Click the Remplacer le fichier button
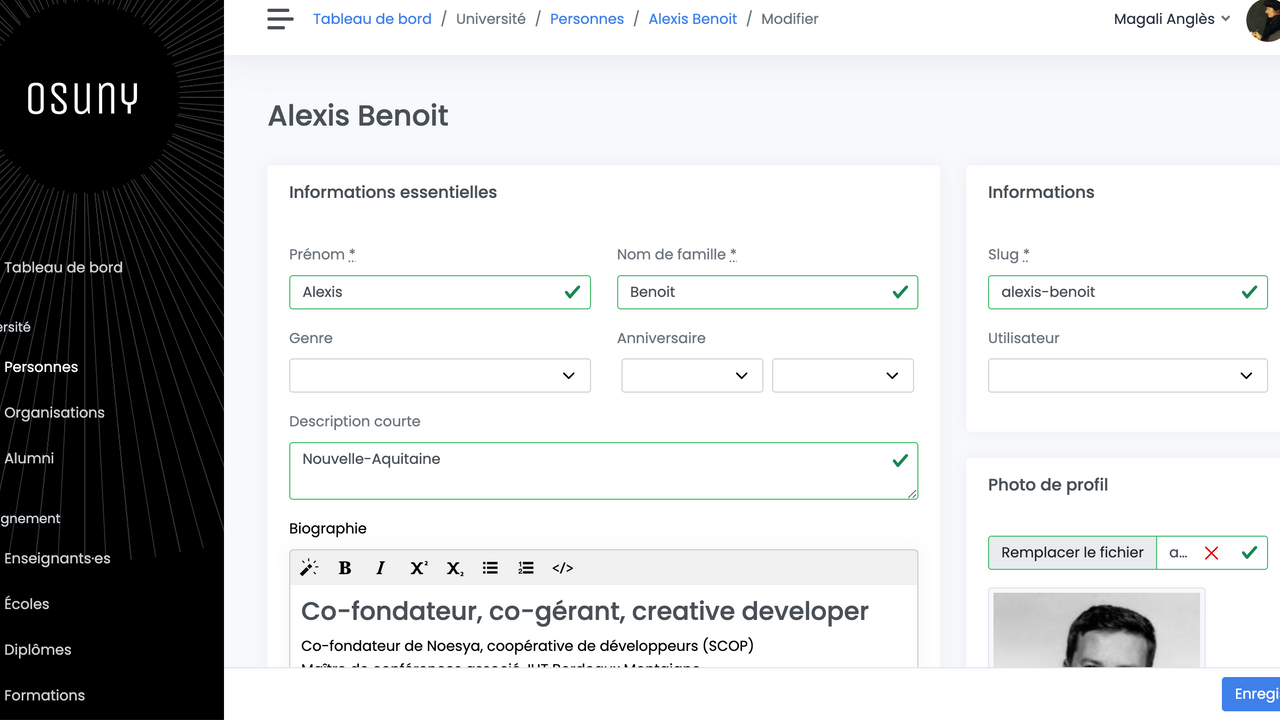 (1072, 553)
